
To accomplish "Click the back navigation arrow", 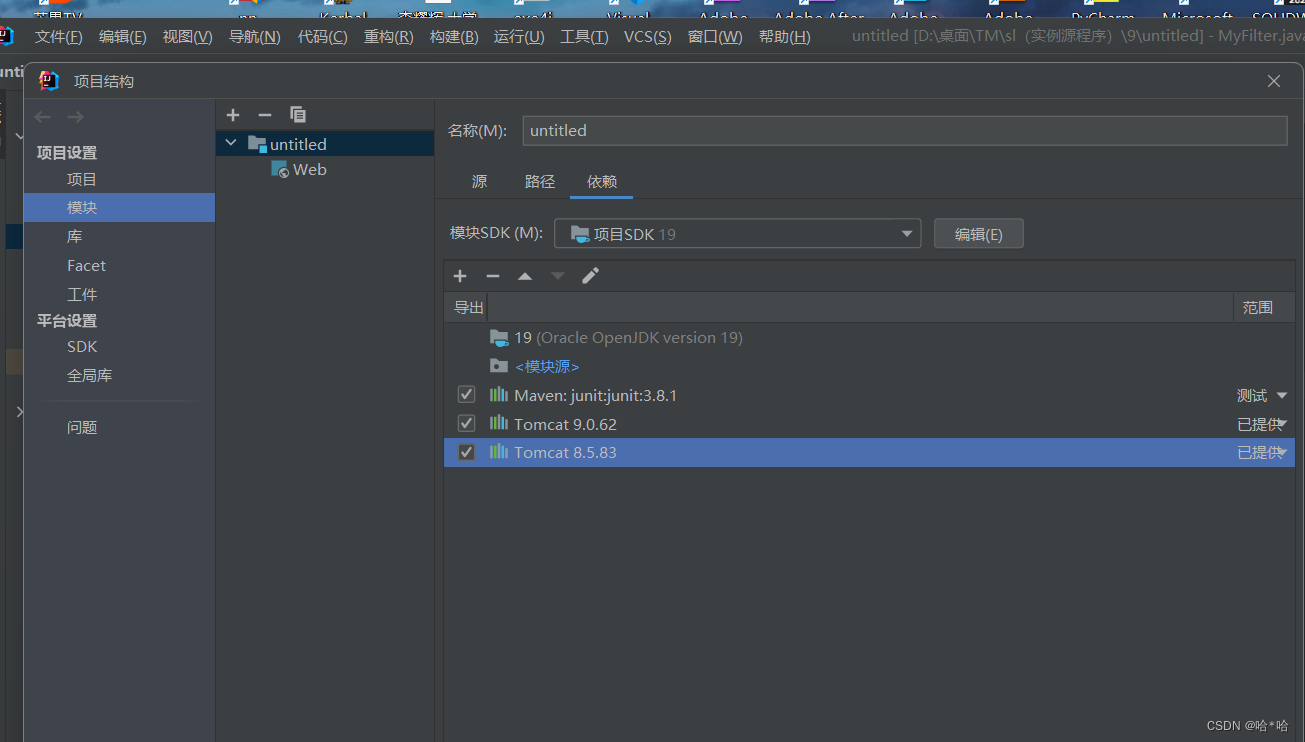I will (43, 117).
